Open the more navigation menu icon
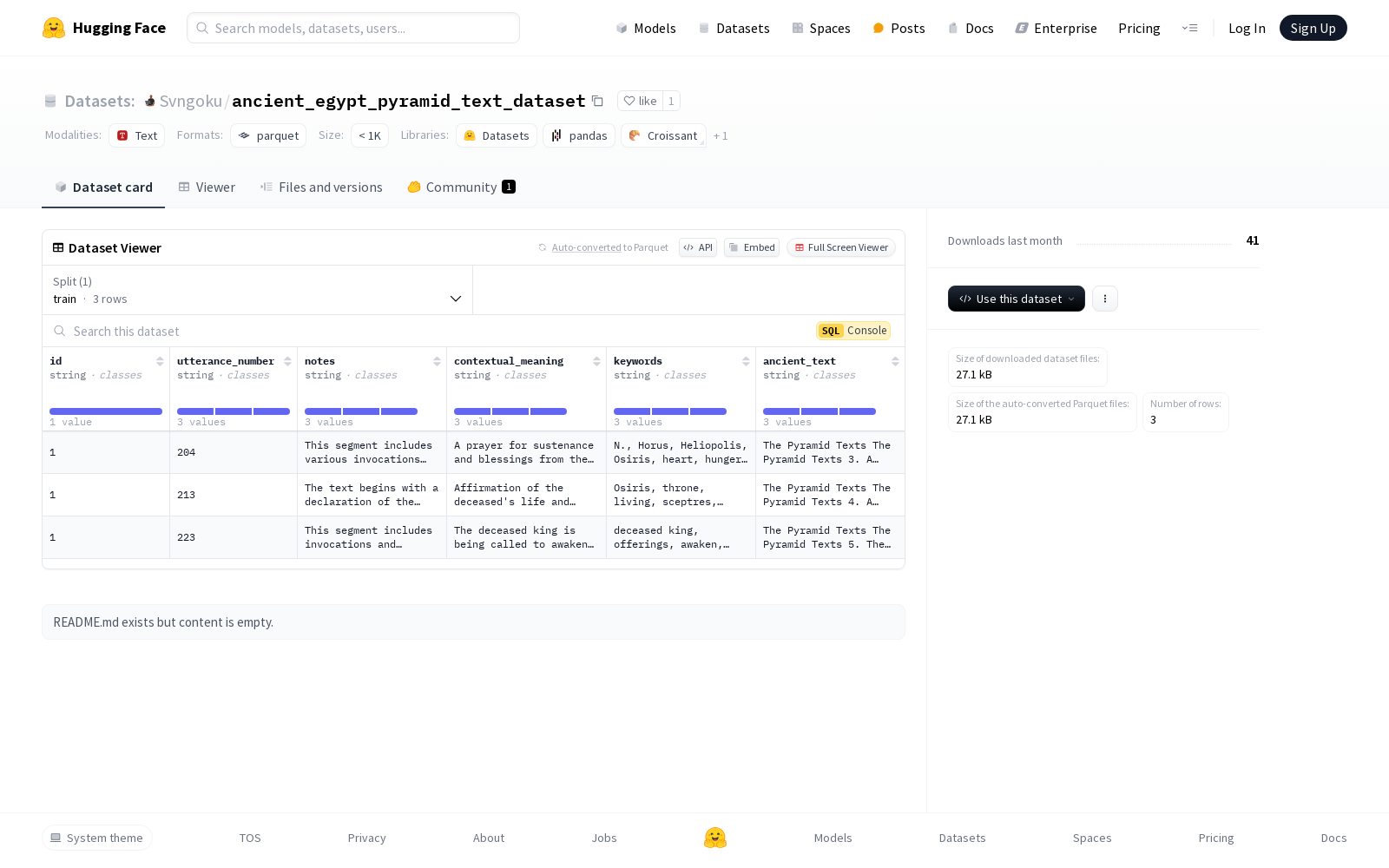The width and height of the screenshot is (1389, 868). click(x=1189, y=28)
